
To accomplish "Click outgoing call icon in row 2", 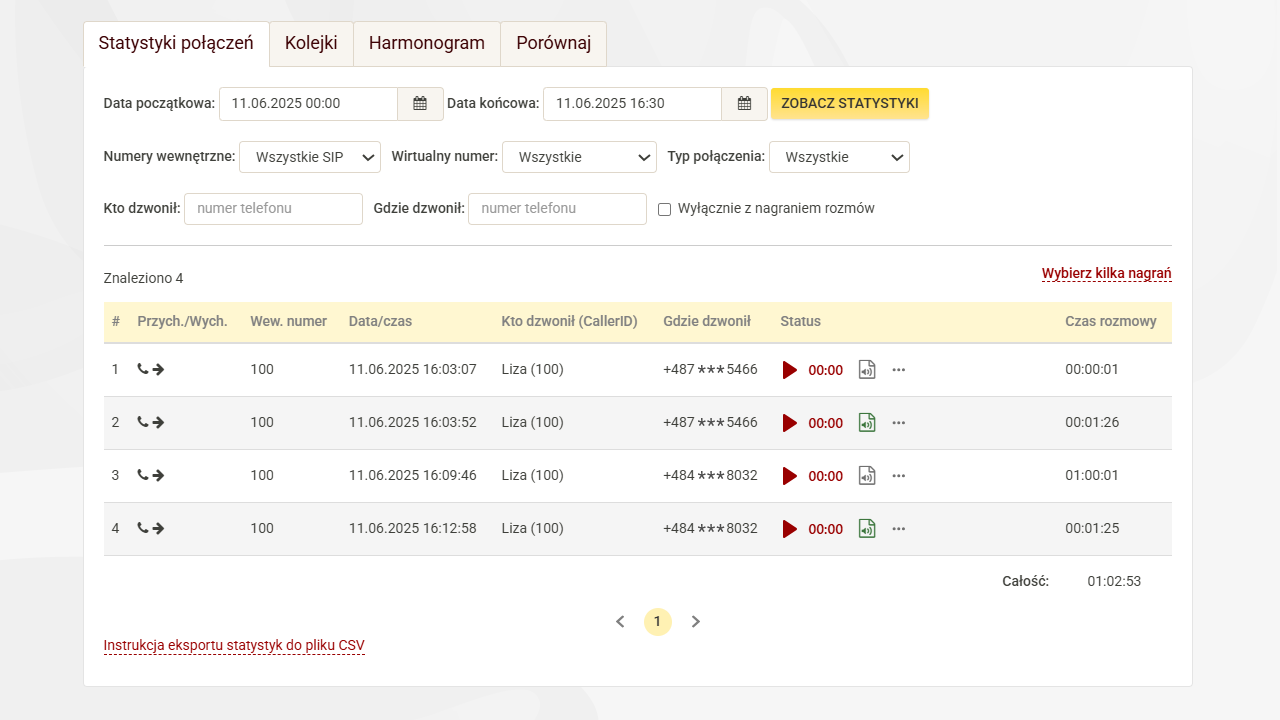I will point(151,422).
